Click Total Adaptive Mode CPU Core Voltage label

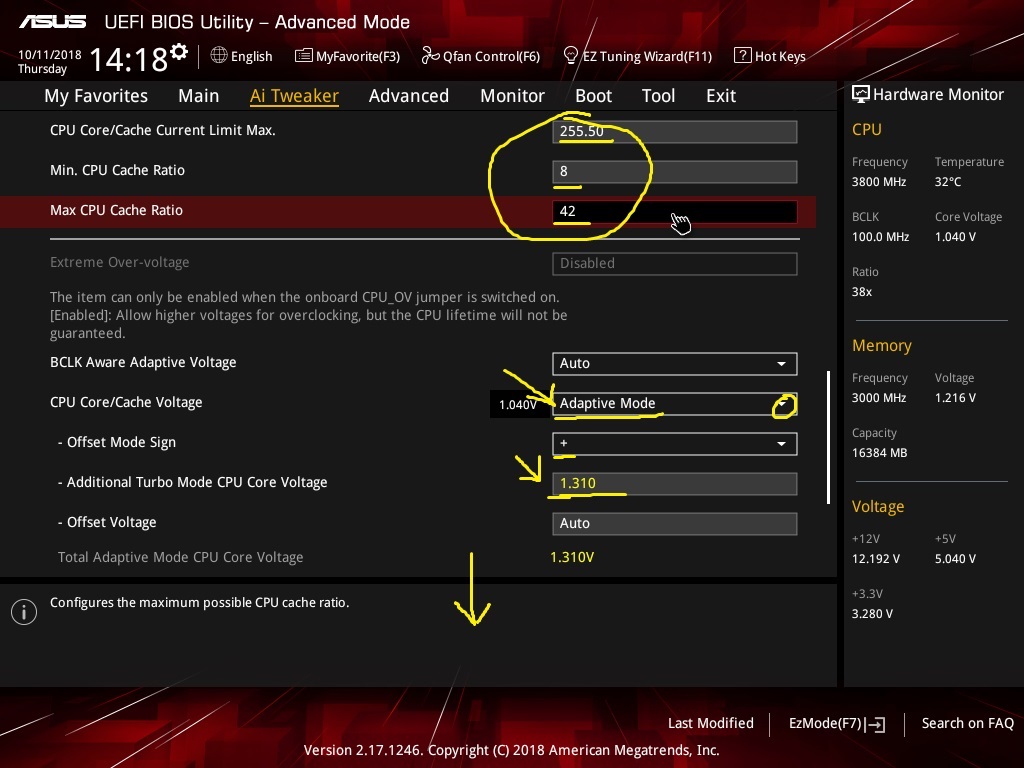pos(180,557)
